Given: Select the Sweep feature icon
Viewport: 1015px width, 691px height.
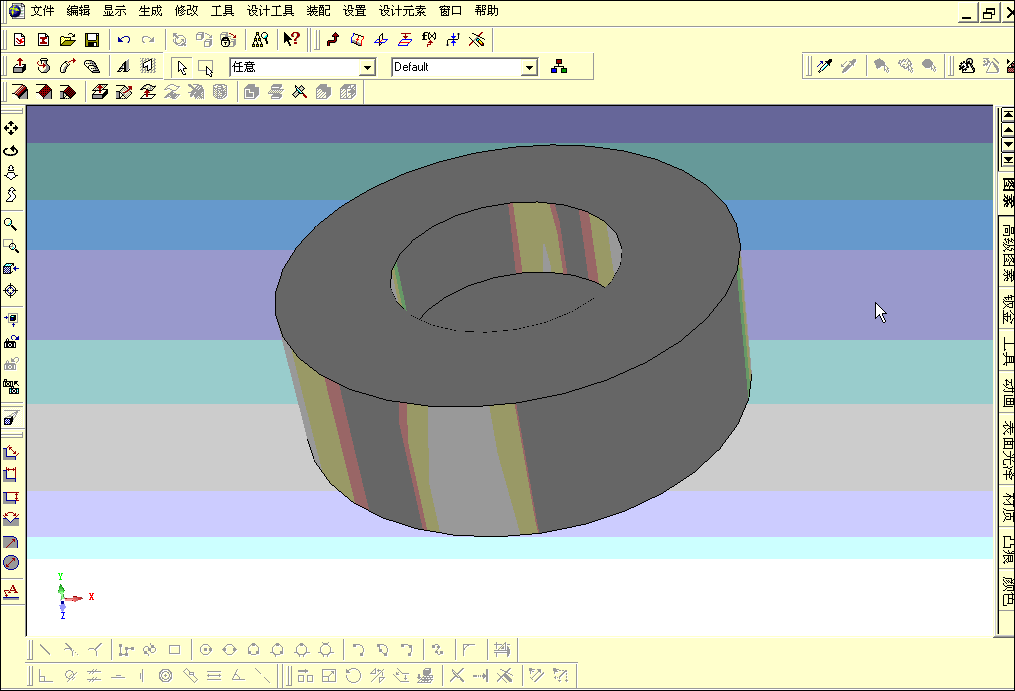Looking at the screenshot, I should click(x=67, y=66).
